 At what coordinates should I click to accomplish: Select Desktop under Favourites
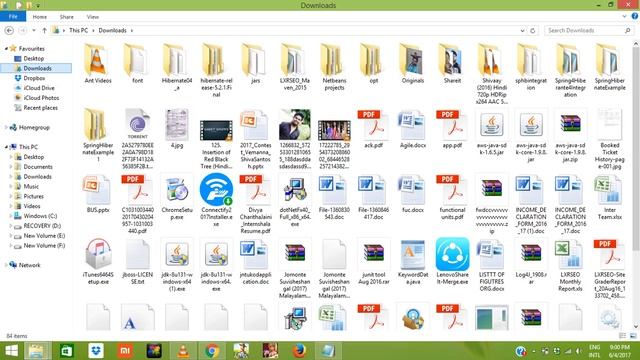point(33,58)
